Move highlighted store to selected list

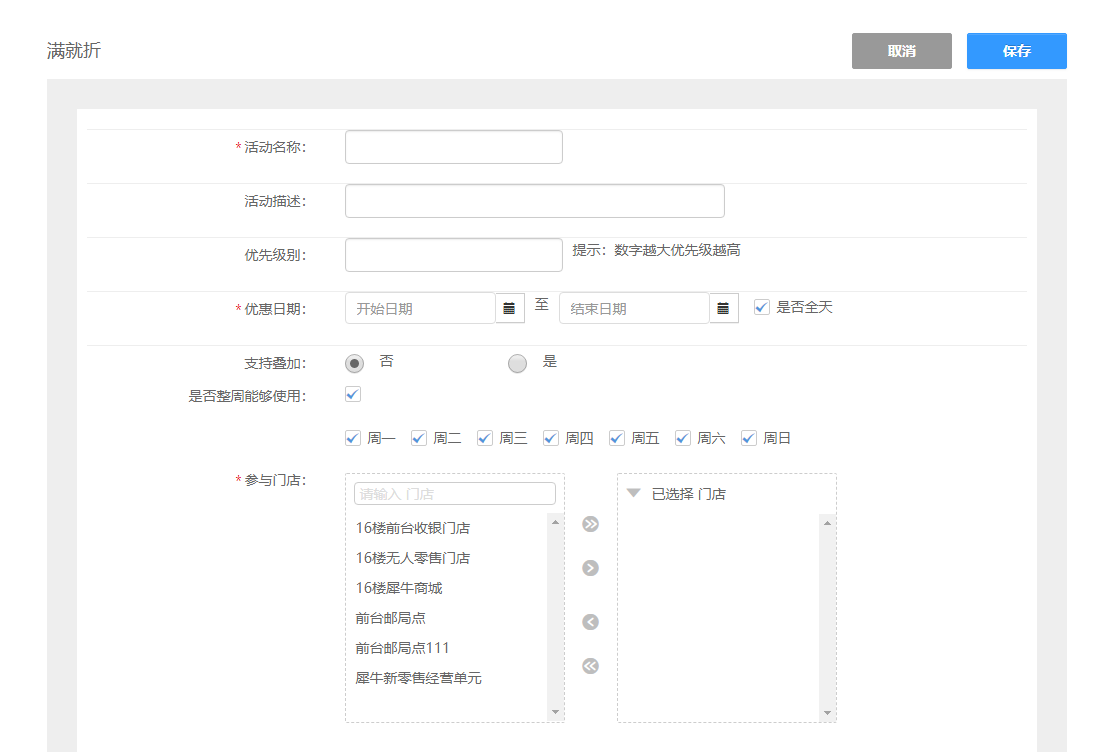point(590,568)
